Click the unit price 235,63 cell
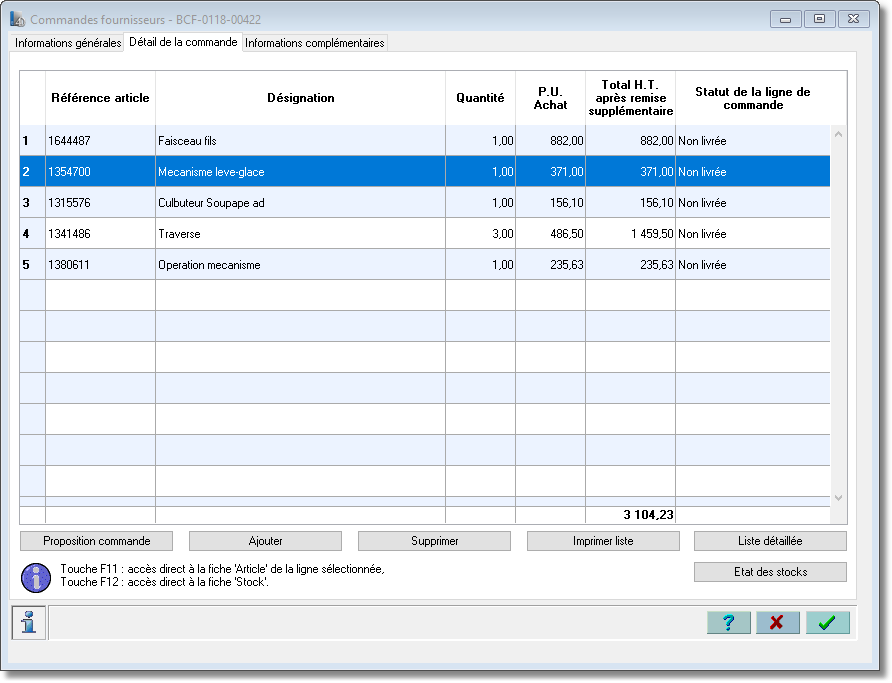 [550, 264]
